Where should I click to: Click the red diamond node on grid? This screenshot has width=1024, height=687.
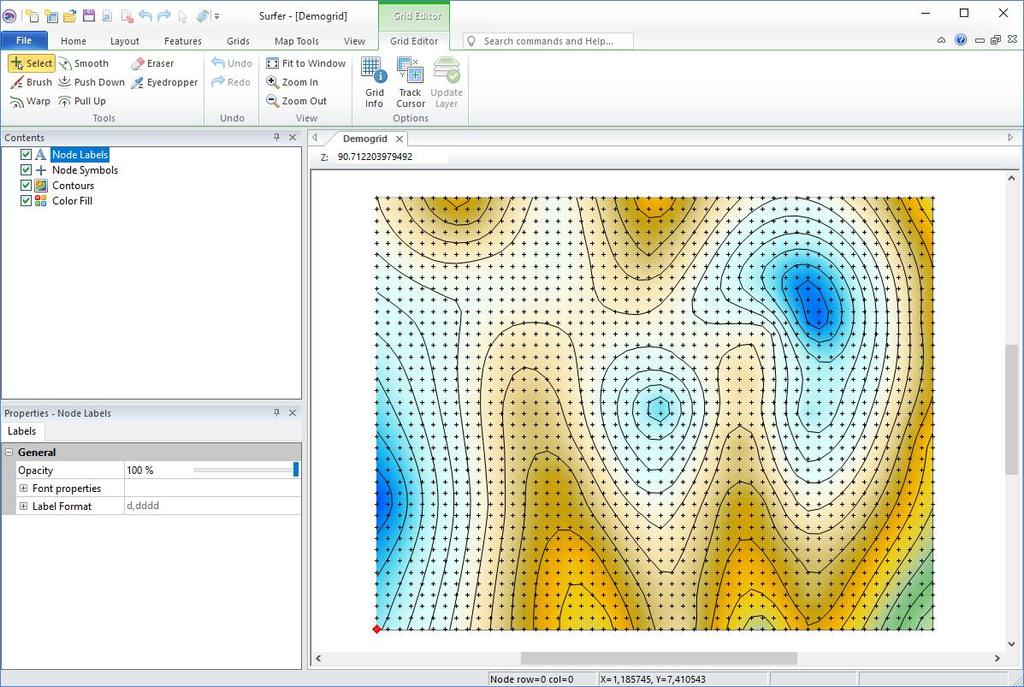click(376, 629)
